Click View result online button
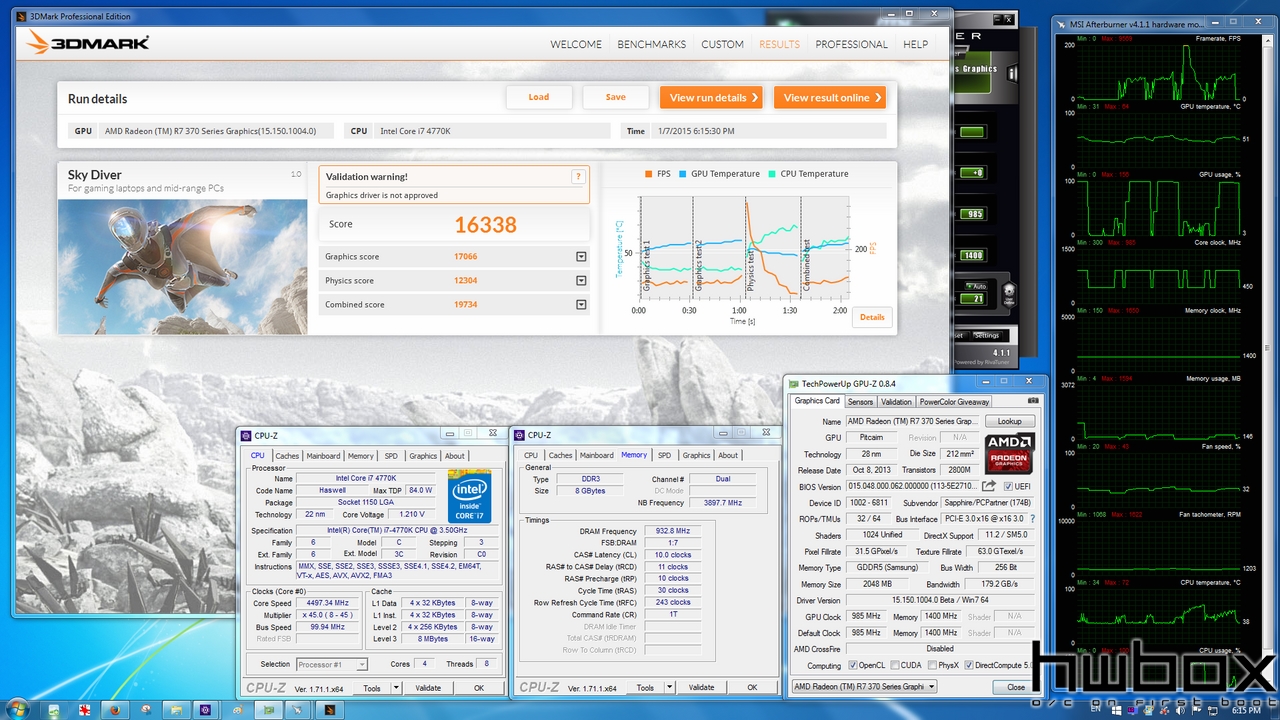Image resolution: width=1280 pixels, height=720 pixels. 830,97
